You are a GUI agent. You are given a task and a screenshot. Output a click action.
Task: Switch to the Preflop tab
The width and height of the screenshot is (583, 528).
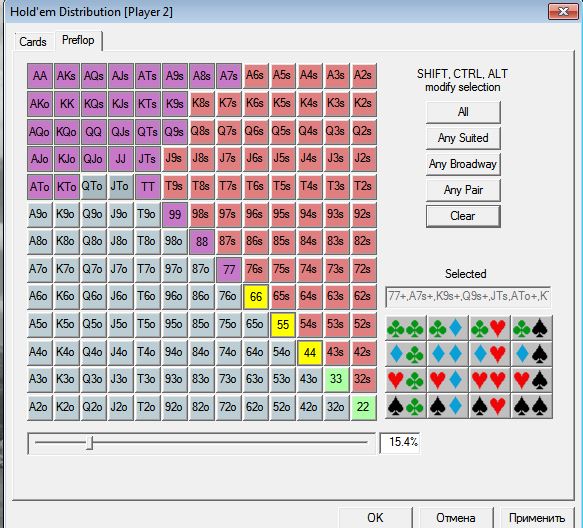tap(78, 40)
